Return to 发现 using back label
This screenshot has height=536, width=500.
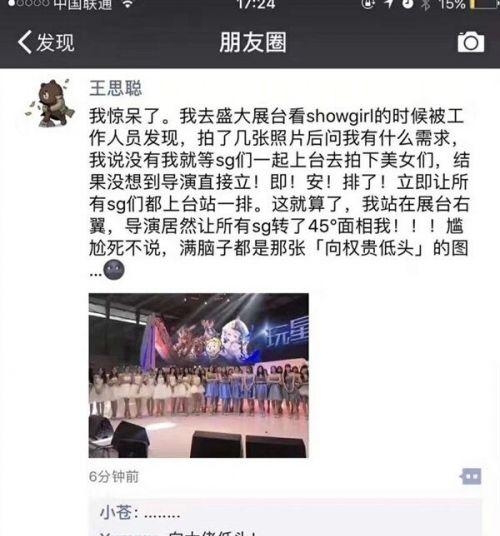click(x=55, y=42)
